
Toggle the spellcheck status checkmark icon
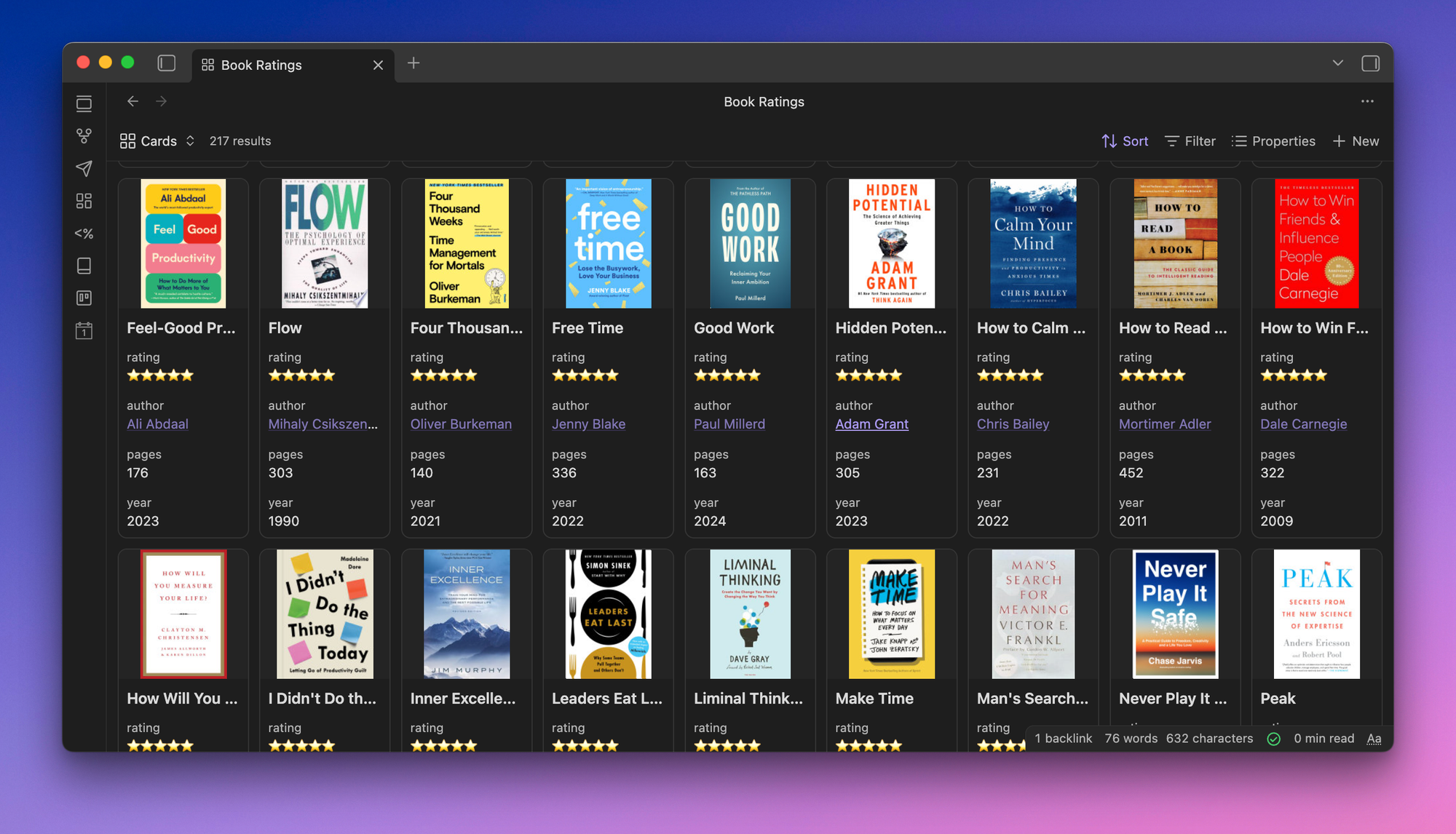(1273, 739)
